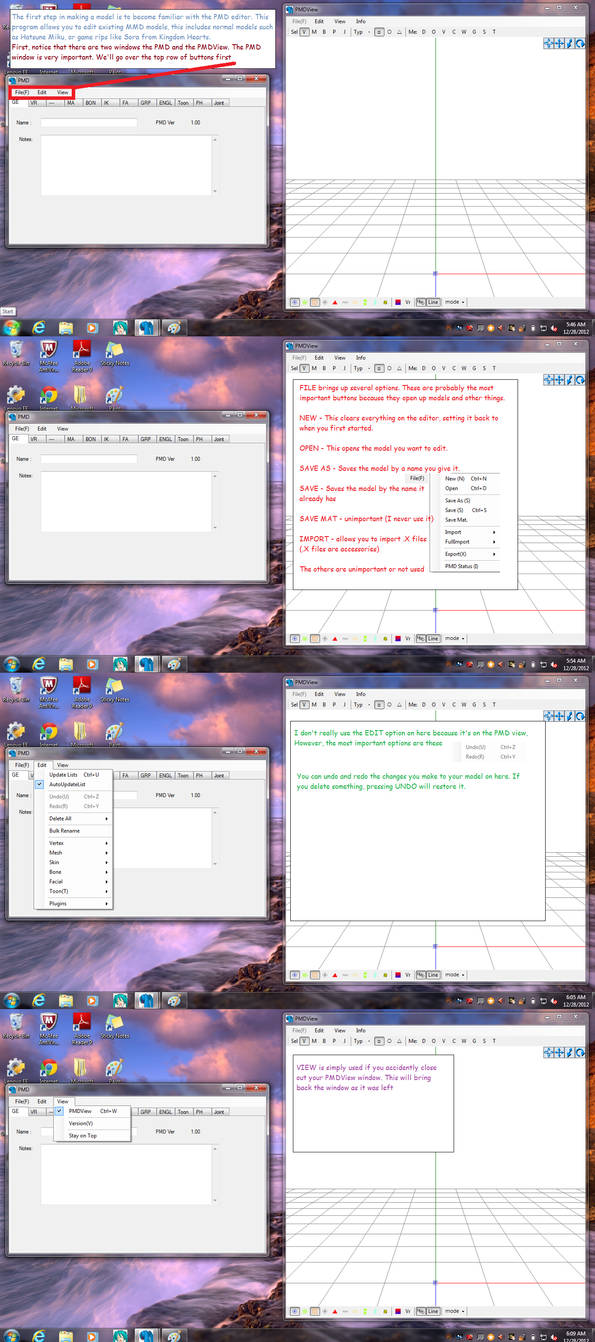Click the Name field in PMD, 5:46 AM screenshot
Image resolution: width=595 pixels, height=1342 pixels.
pos(89,123)
